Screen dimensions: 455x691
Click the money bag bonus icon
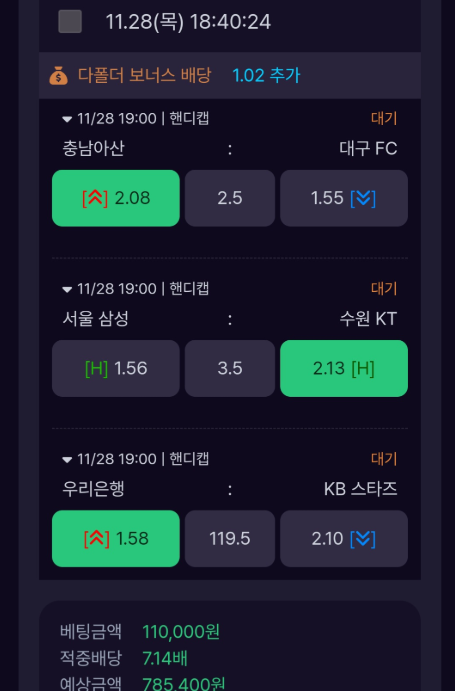pos(58,75)
